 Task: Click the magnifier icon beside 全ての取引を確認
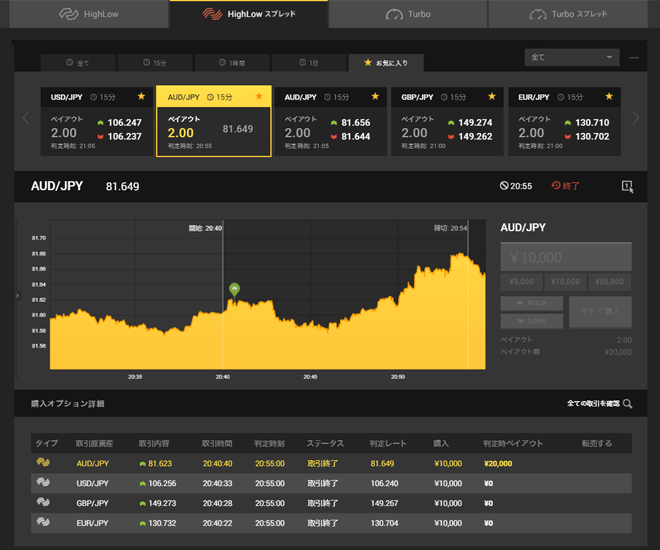(627, 404)
